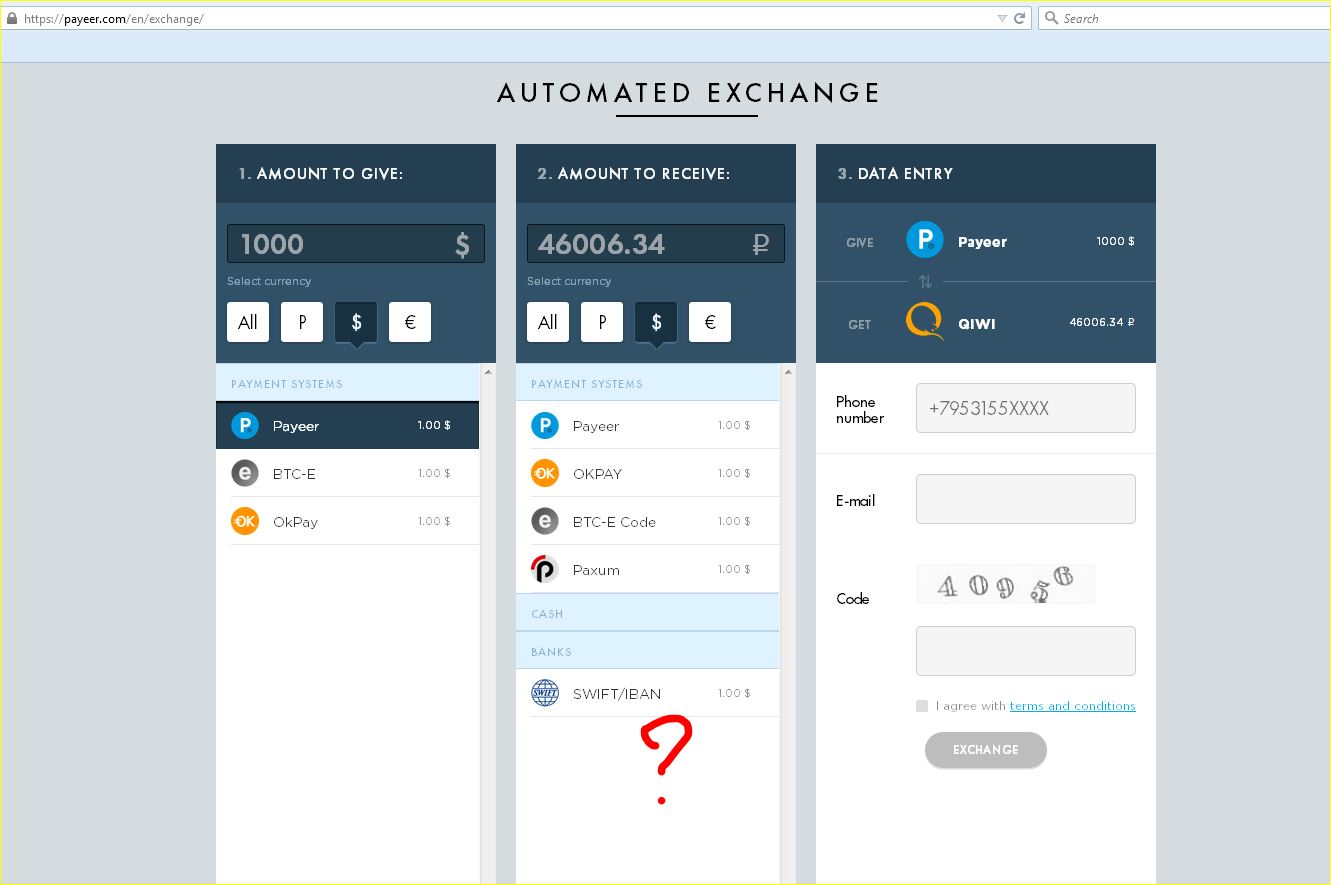The height and width of the screenshot is (885, 1331).
Task: Select dollar currency under Amount to Receive
Action: (x=656, y=322)
